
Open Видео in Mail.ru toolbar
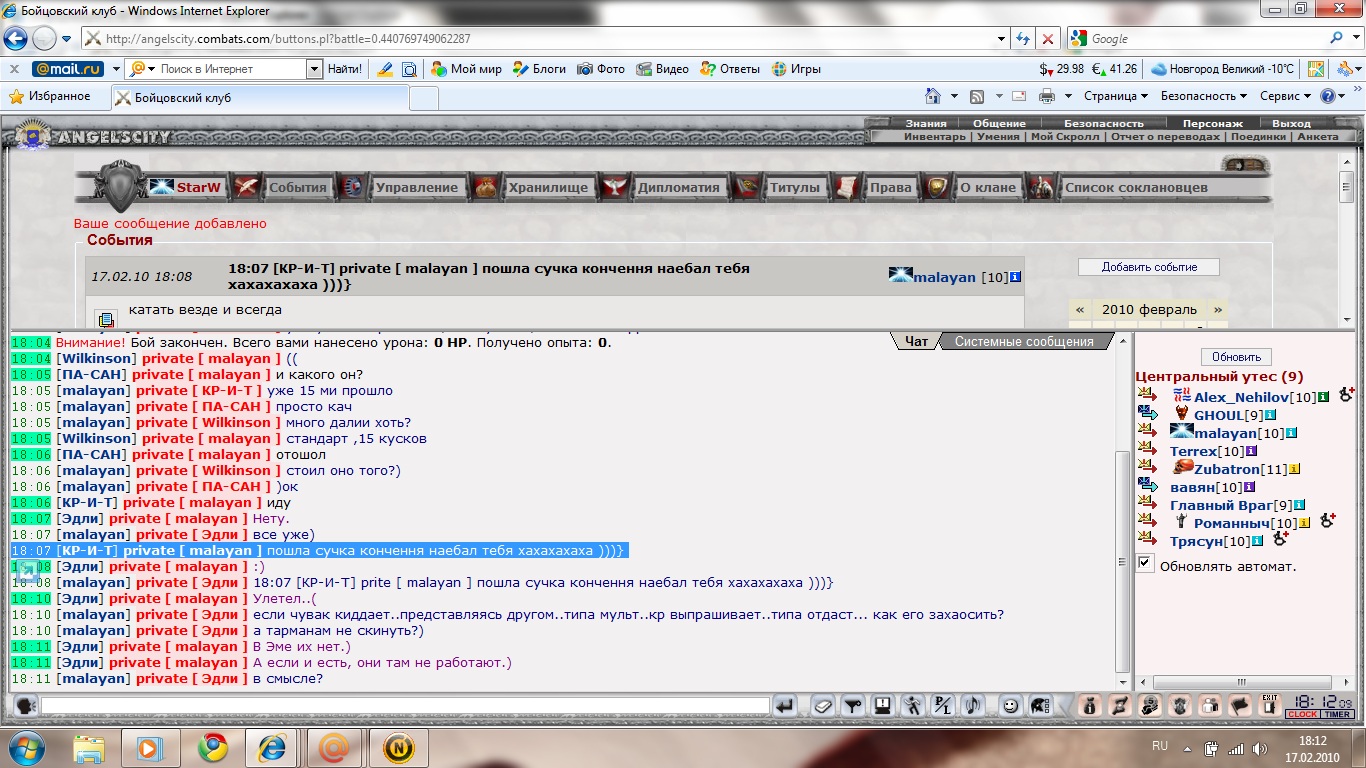tap(662, 69)
